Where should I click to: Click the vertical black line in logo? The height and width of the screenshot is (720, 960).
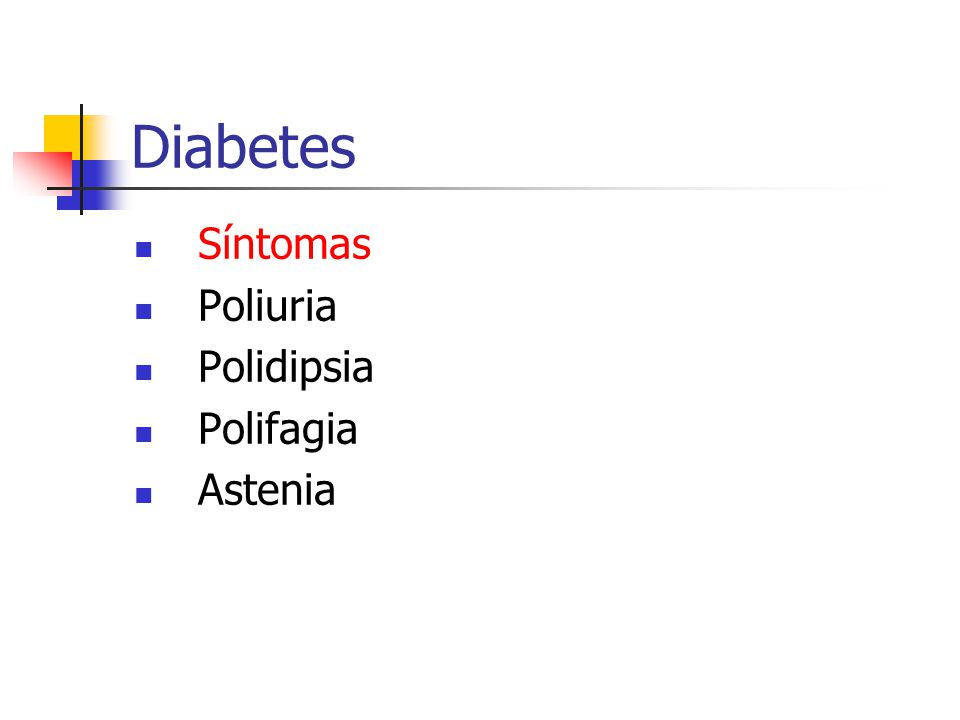(x=81, y=159)
